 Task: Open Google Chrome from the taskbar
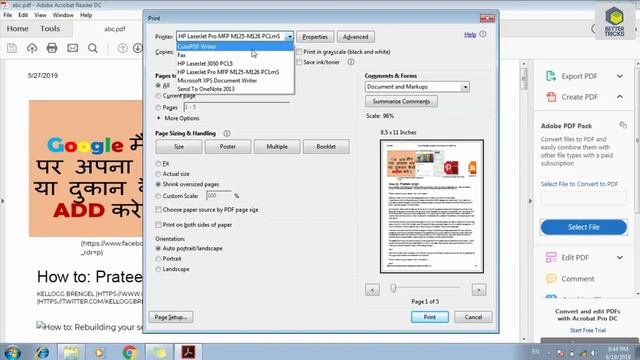tap(129, 352)
